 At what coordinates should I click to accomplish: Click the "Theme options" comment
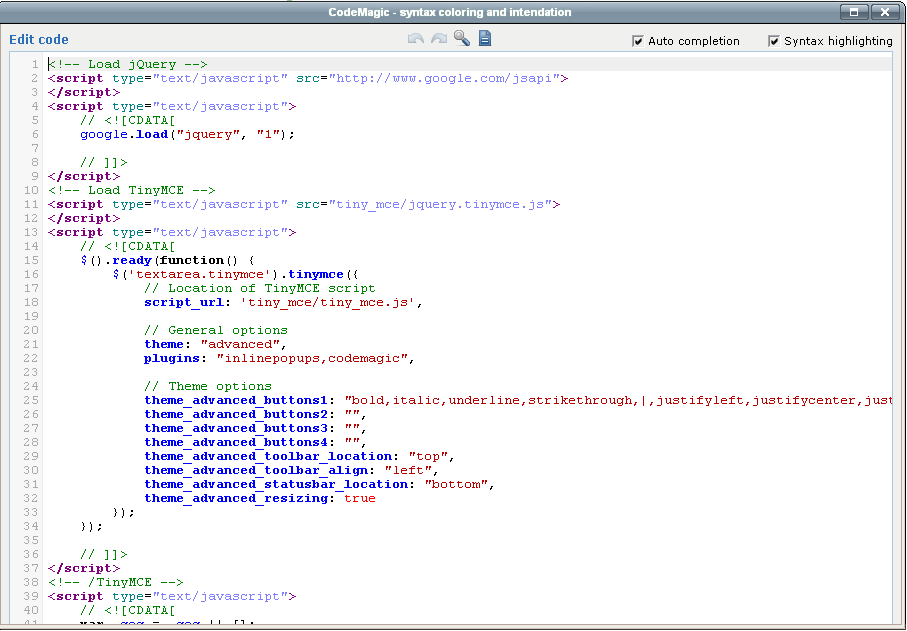click(x=208, y=386)
